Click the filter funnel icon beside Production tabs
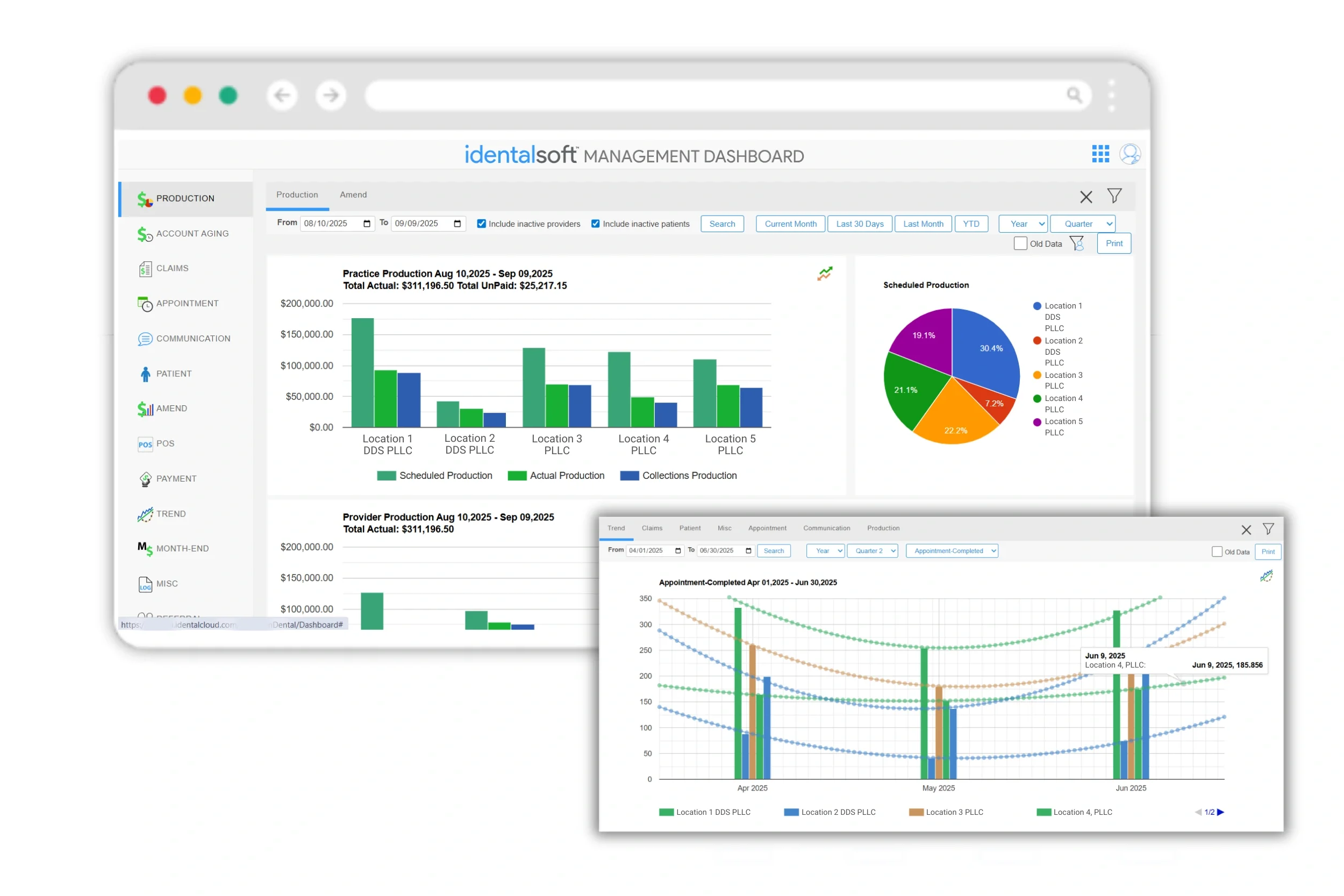This screenshot has height=896, width=1344. point(1114,196)
